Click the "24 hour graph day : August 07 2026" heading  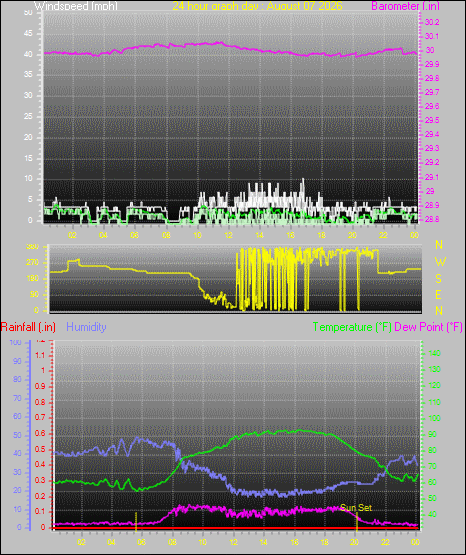point(257,6)
